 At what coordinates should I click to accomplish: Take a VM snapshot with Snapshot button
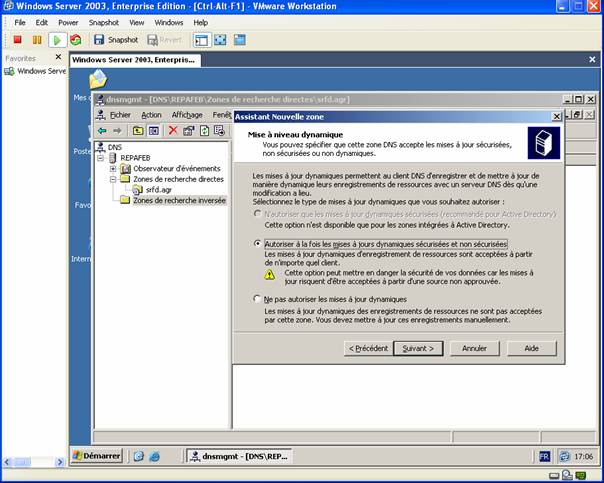(x=116, y=40)
